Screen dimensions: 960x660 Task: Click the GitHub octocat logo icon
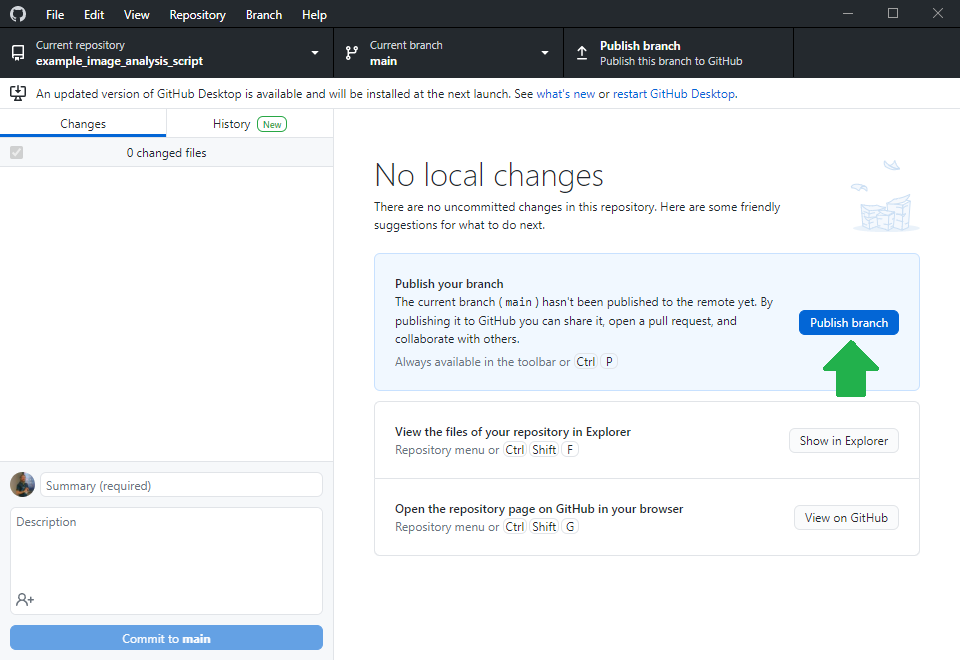click(x=18, y=15)
